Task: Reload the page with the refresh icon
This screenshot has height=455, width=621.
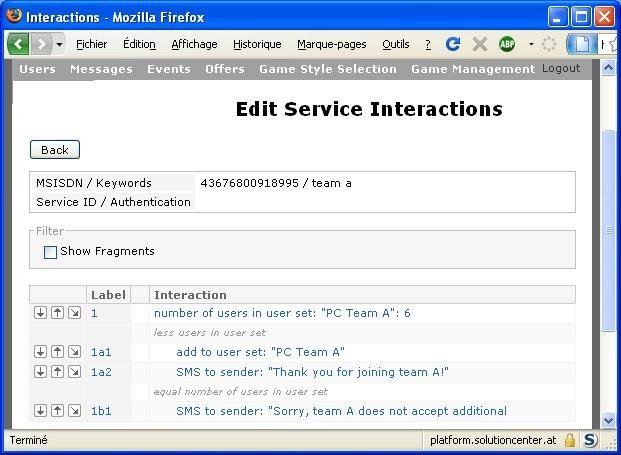Action: pyautogui.click(x=453, y=44)
